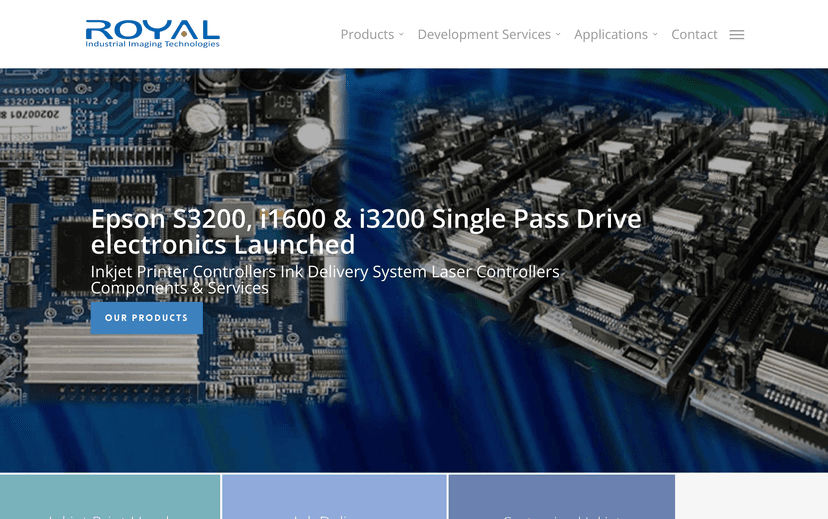Open the teal Inkjet Print Head card
828x519 pixels.
coord(110,497)
